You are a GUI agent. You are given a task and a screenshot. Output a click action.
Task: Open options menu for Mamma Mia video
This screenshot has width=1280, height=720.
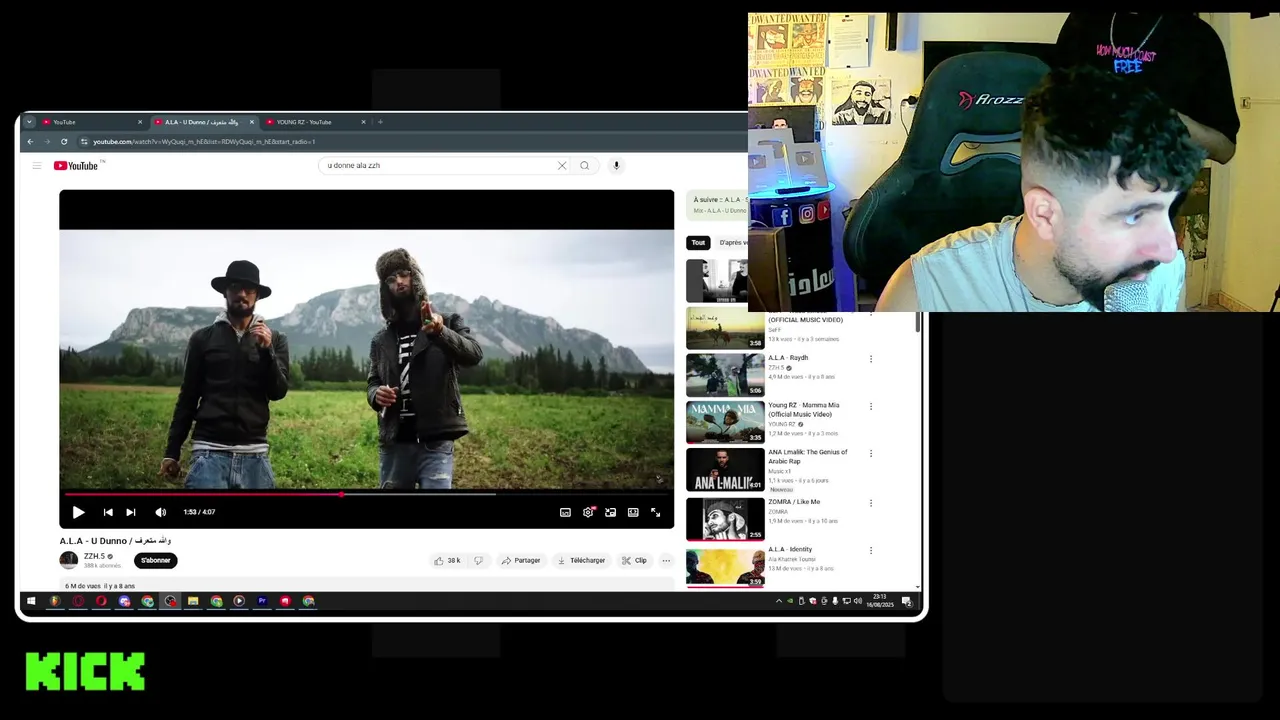click(871, 407)
